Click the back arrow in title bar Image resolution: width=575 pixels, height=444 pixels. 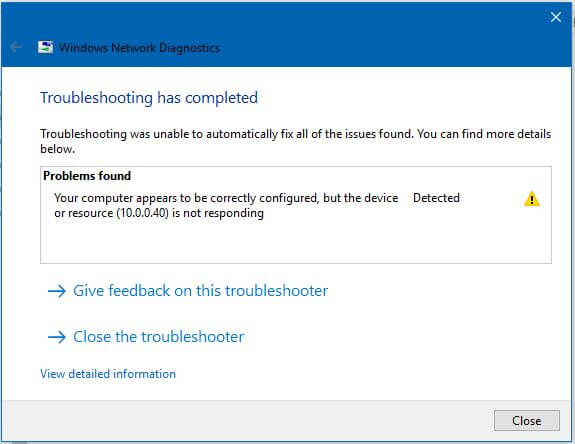(15, 47)
